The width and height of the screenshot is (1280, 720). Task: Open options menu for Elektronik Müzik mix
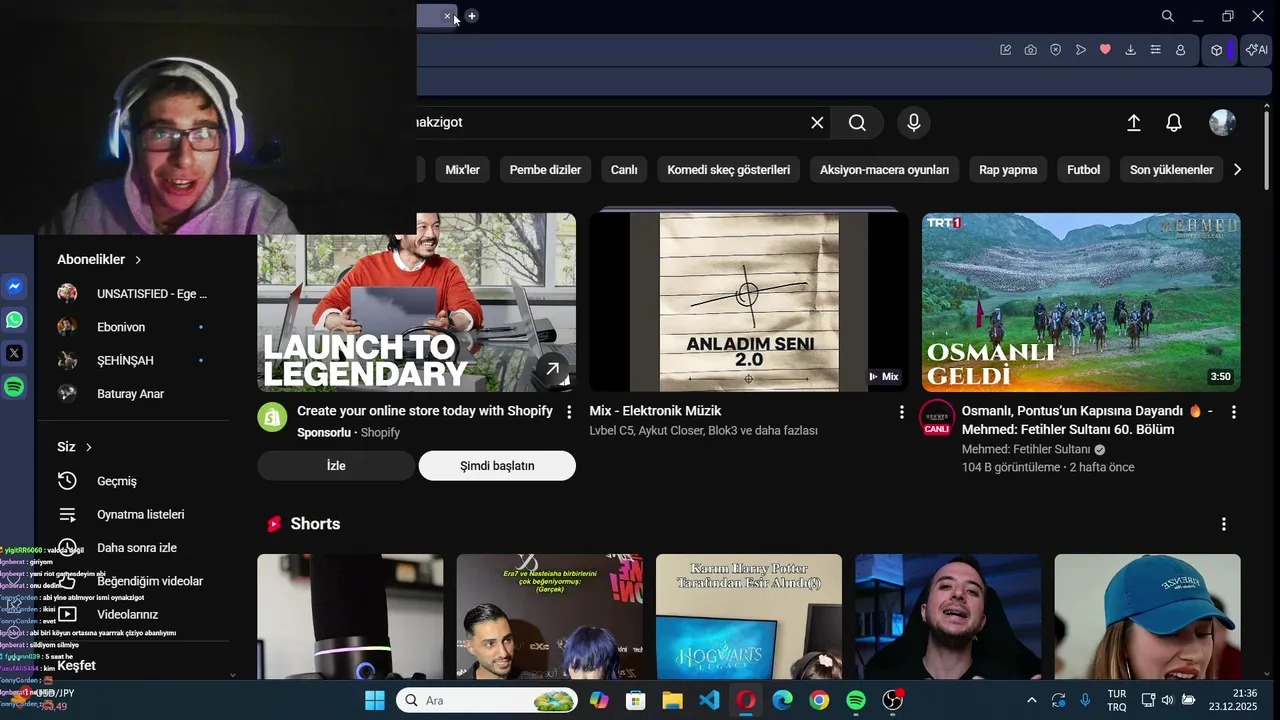point(901,412)
